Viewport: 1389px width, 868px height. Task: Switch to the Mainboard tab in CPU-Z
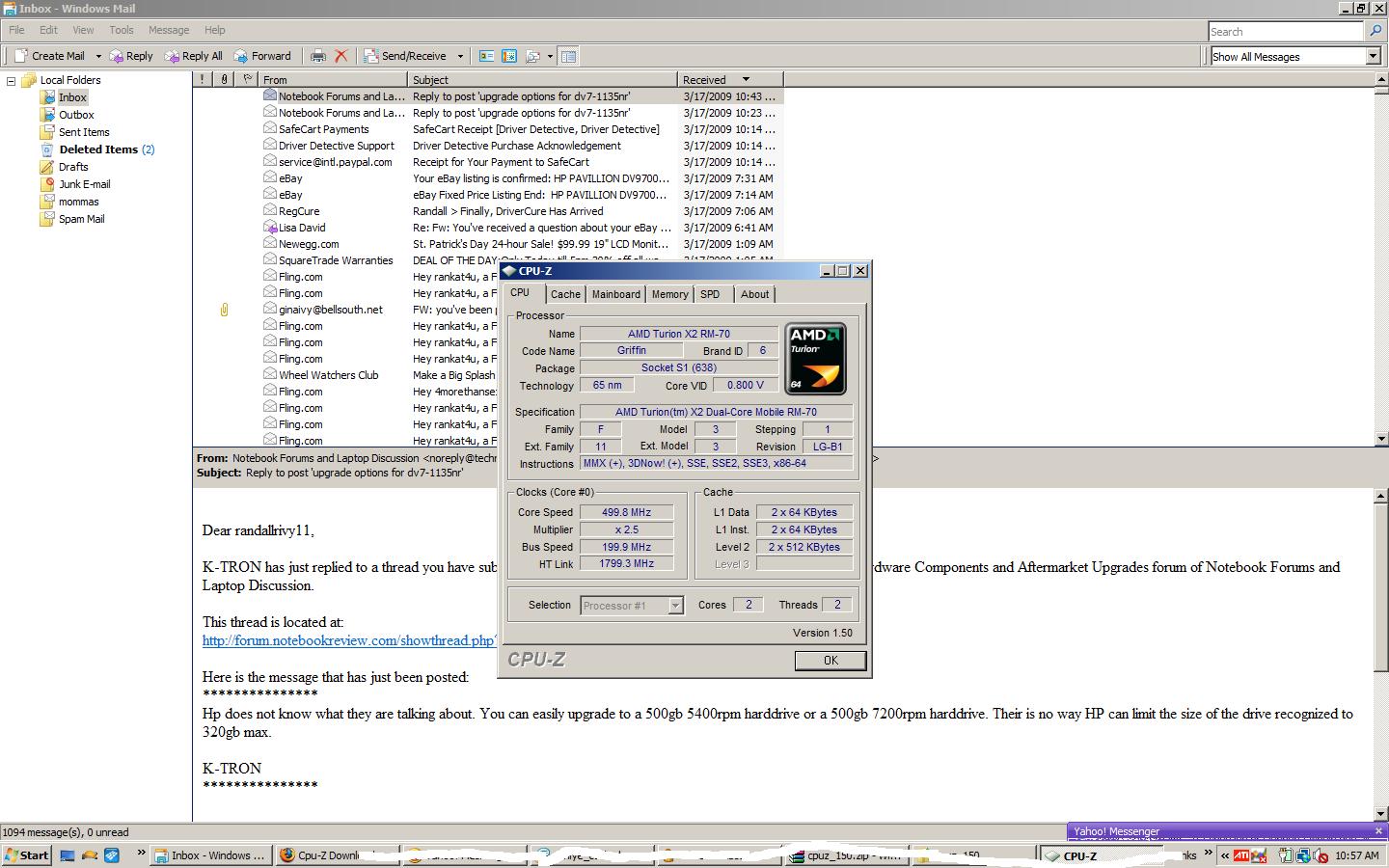615,294
